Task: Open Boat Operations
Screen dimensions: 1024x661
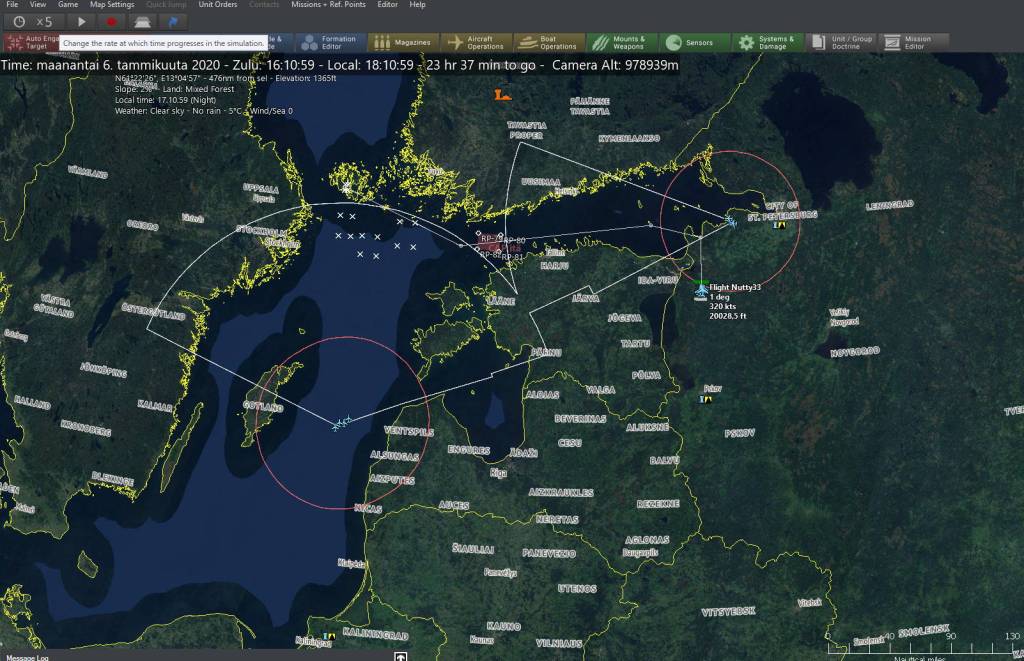Action: coord(548,43)
